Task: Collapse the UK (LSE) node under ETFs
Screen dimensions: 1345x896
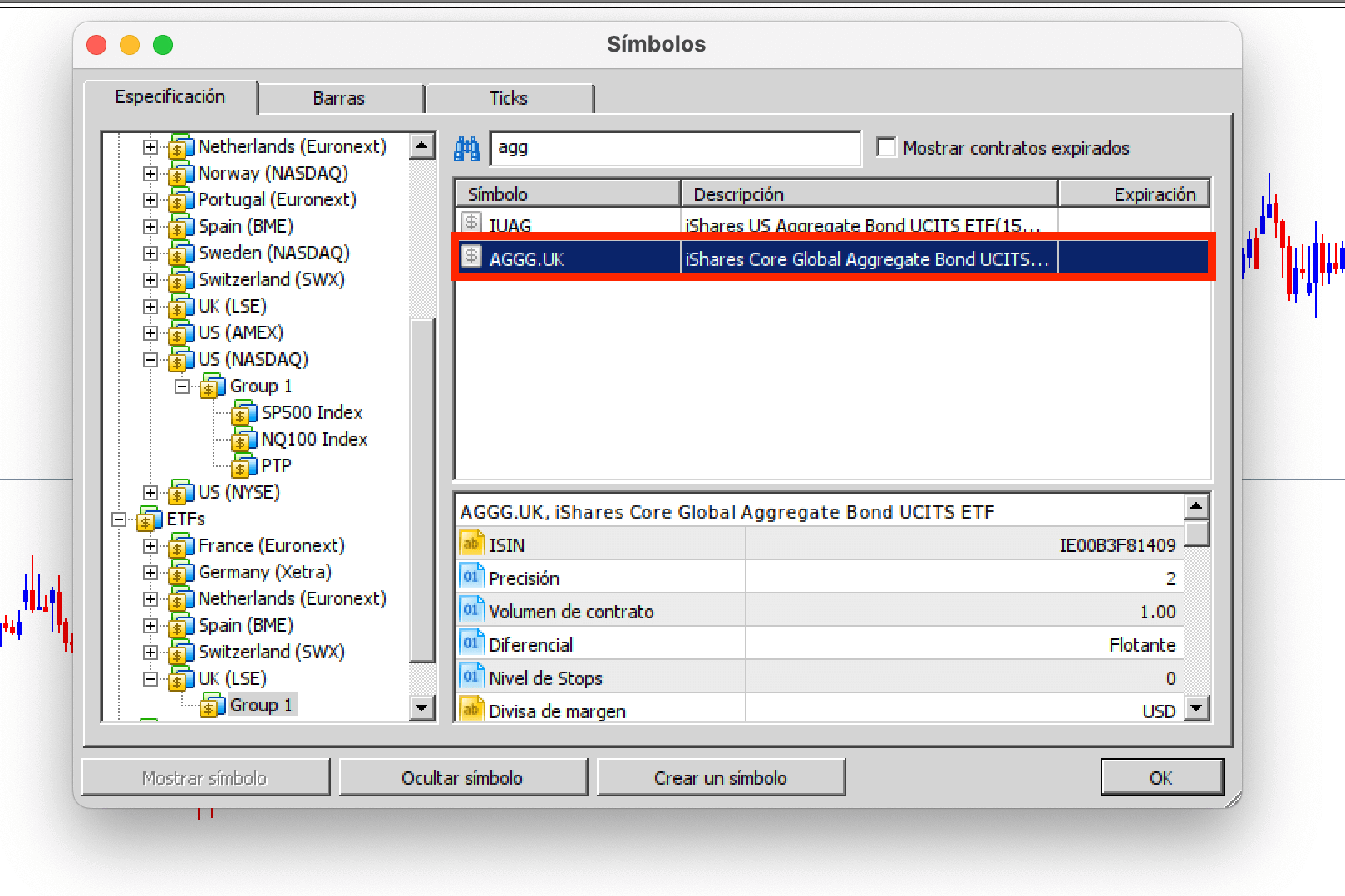Action: [x=150, y=678]
